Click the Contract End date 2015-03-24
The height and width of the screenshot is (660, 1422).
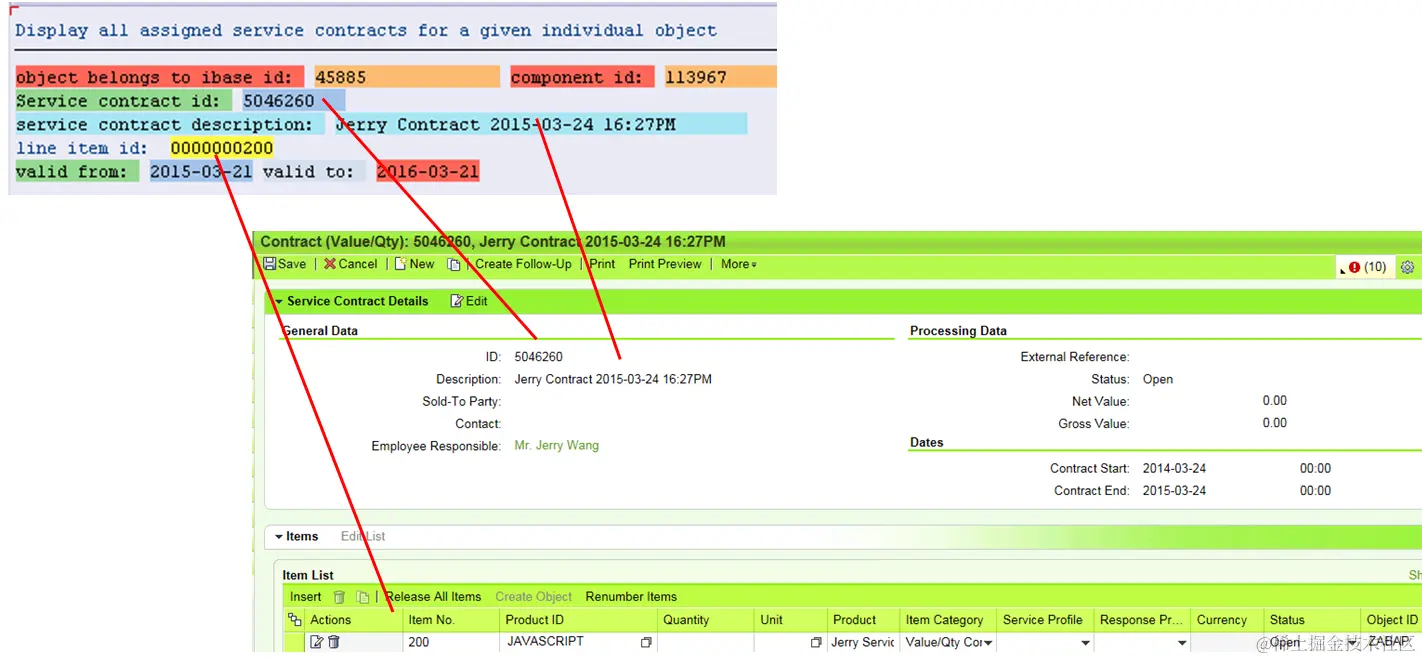pyautogui.click(x=1174, y=491)
